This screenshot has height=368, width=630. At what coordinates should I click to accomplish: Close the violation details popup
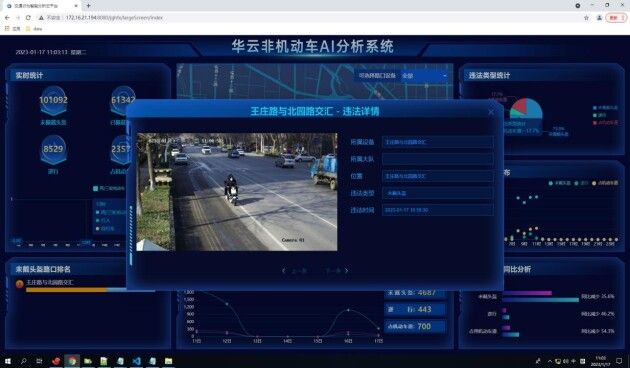coord(491,112)
